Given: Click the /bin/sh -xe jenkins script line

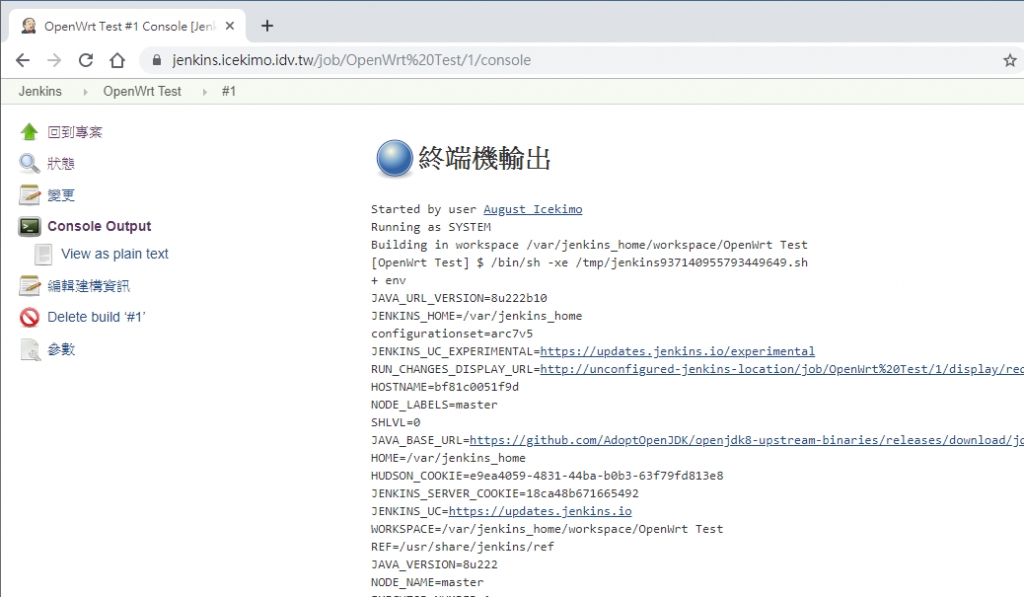Looking at the screenshot, I should click(589, 263).
